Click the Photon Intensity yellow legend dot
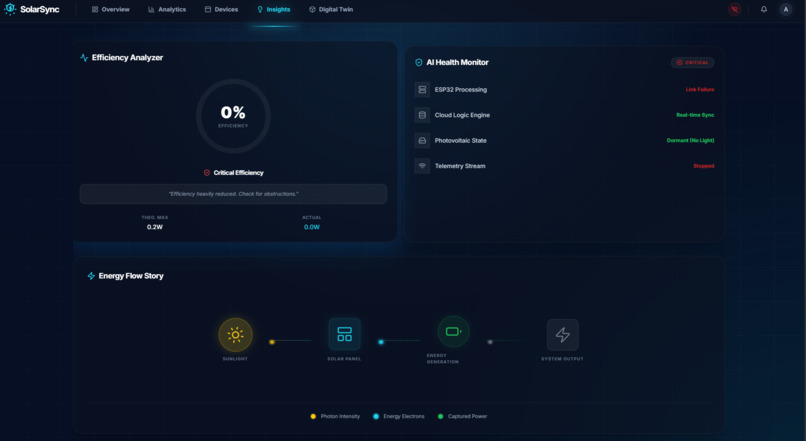This screenshot has height=441, width=806. tap(313, 416)
